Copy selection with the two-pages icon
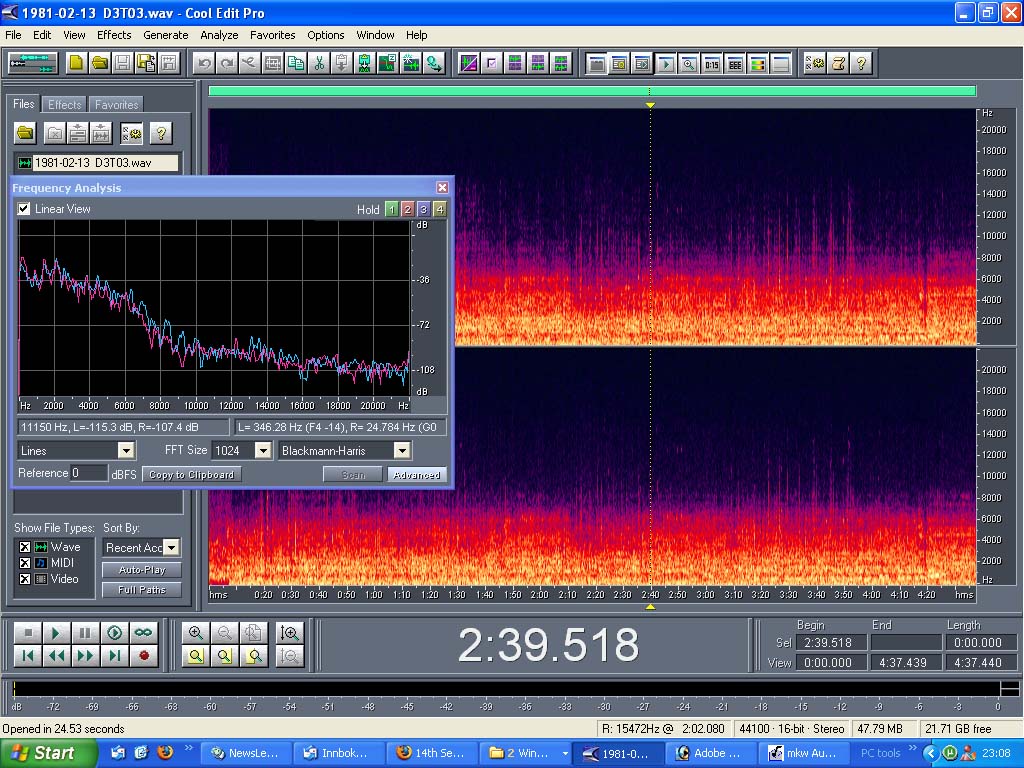The image size is (1024, 768). (x=296, y=63)
